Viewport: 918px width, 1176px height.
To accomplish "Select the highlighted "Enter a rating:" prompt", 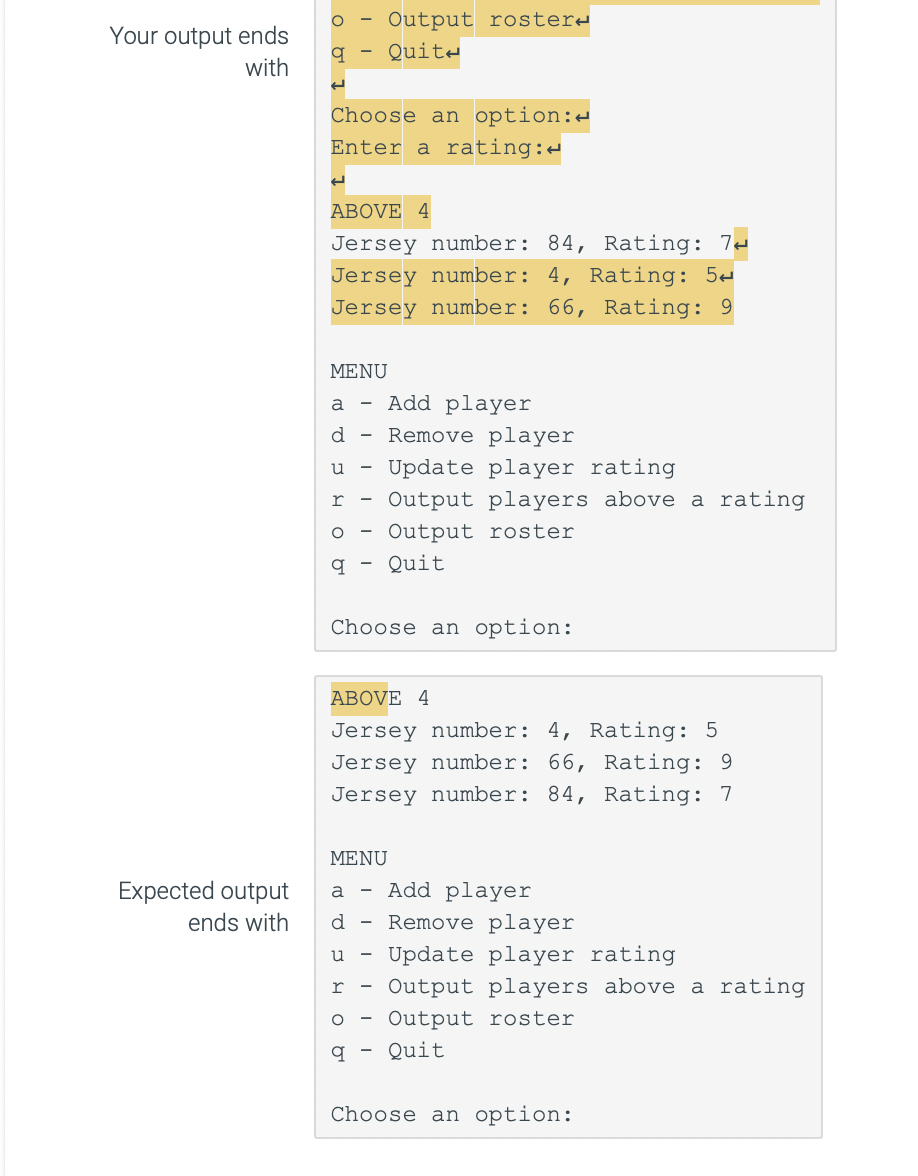I will [x=437, y=147].
